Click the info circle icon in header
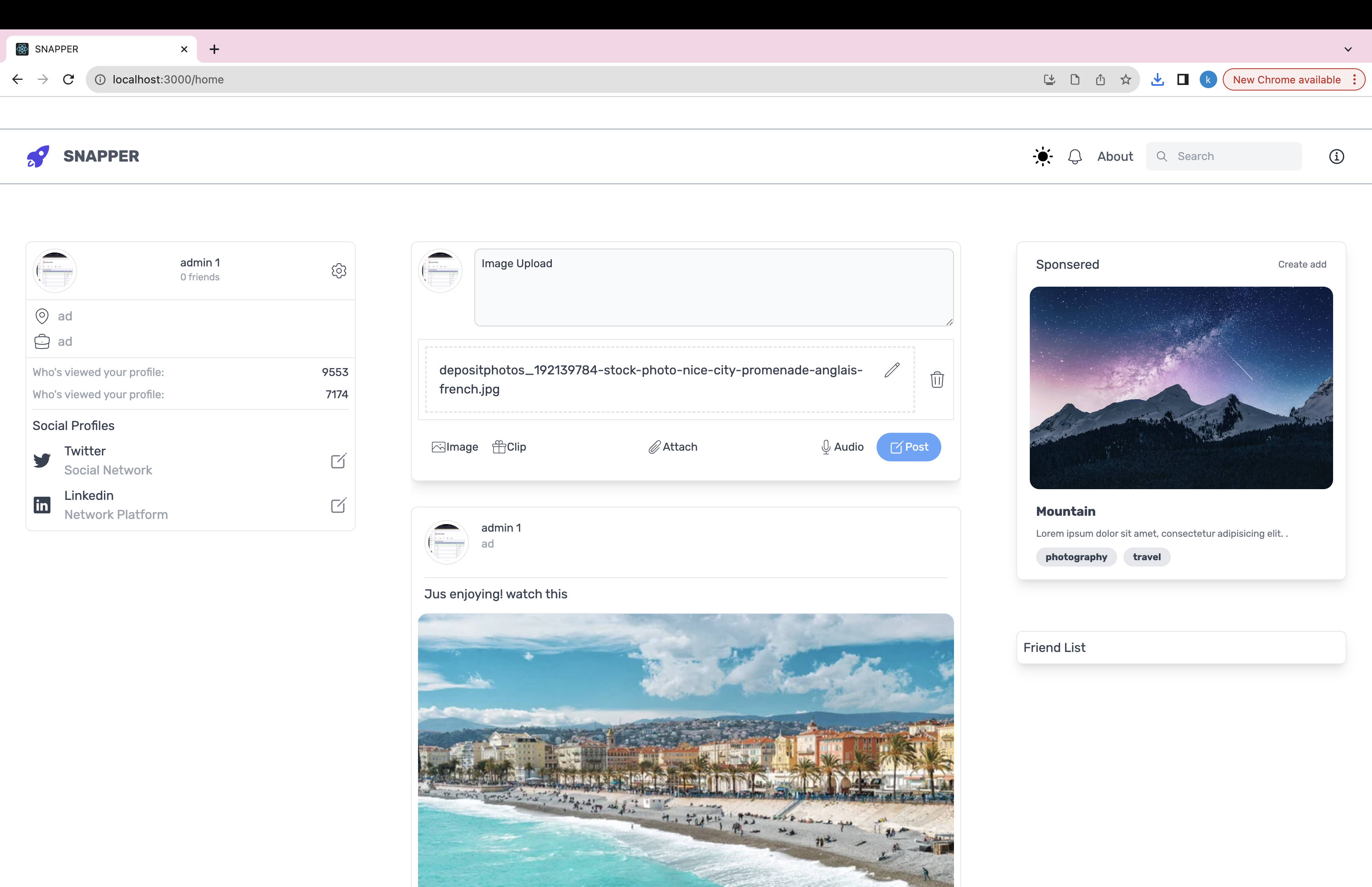 click(1336, 156)
